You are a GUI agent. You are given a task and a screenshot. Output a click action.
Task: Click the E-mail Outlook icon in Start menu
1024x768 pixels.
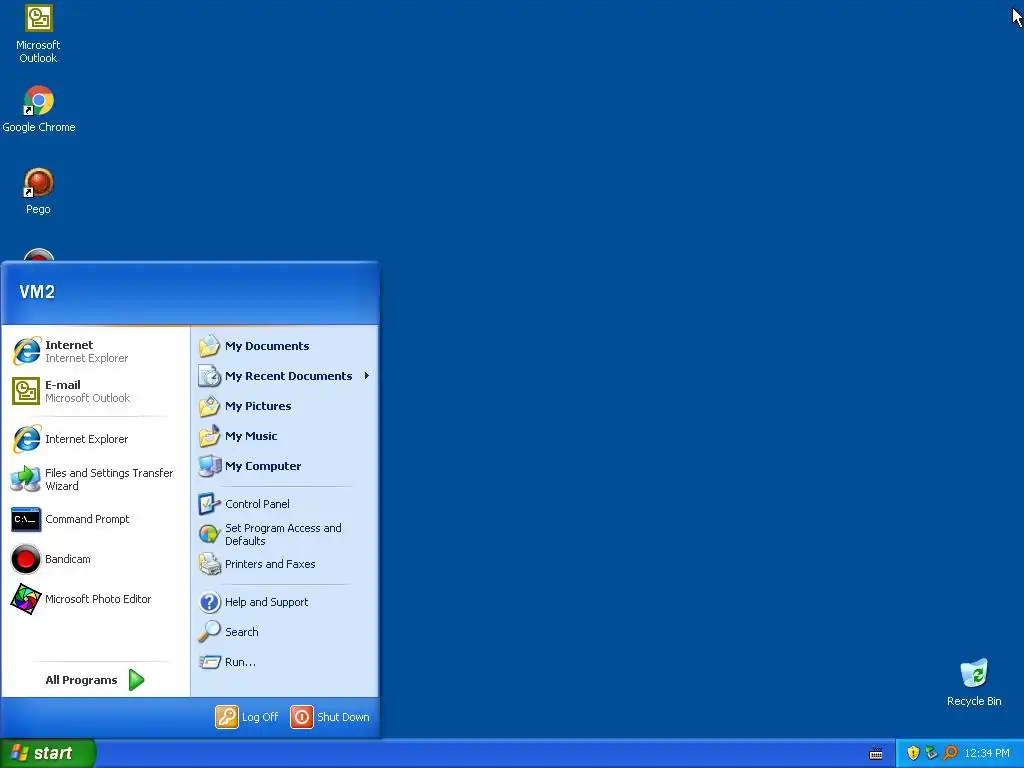point(26,391)
